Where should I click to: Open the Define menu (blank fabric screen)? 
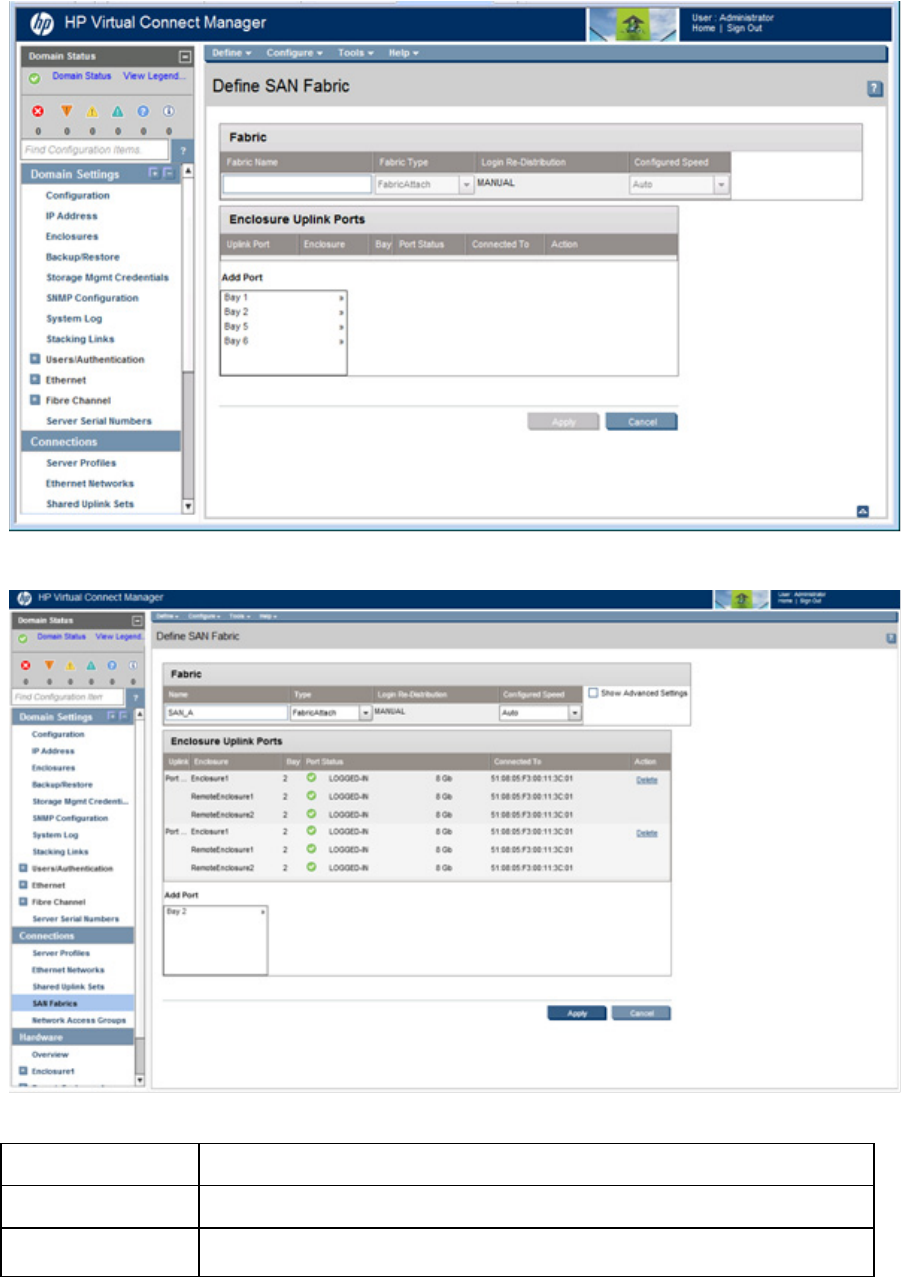pos(232,52)
